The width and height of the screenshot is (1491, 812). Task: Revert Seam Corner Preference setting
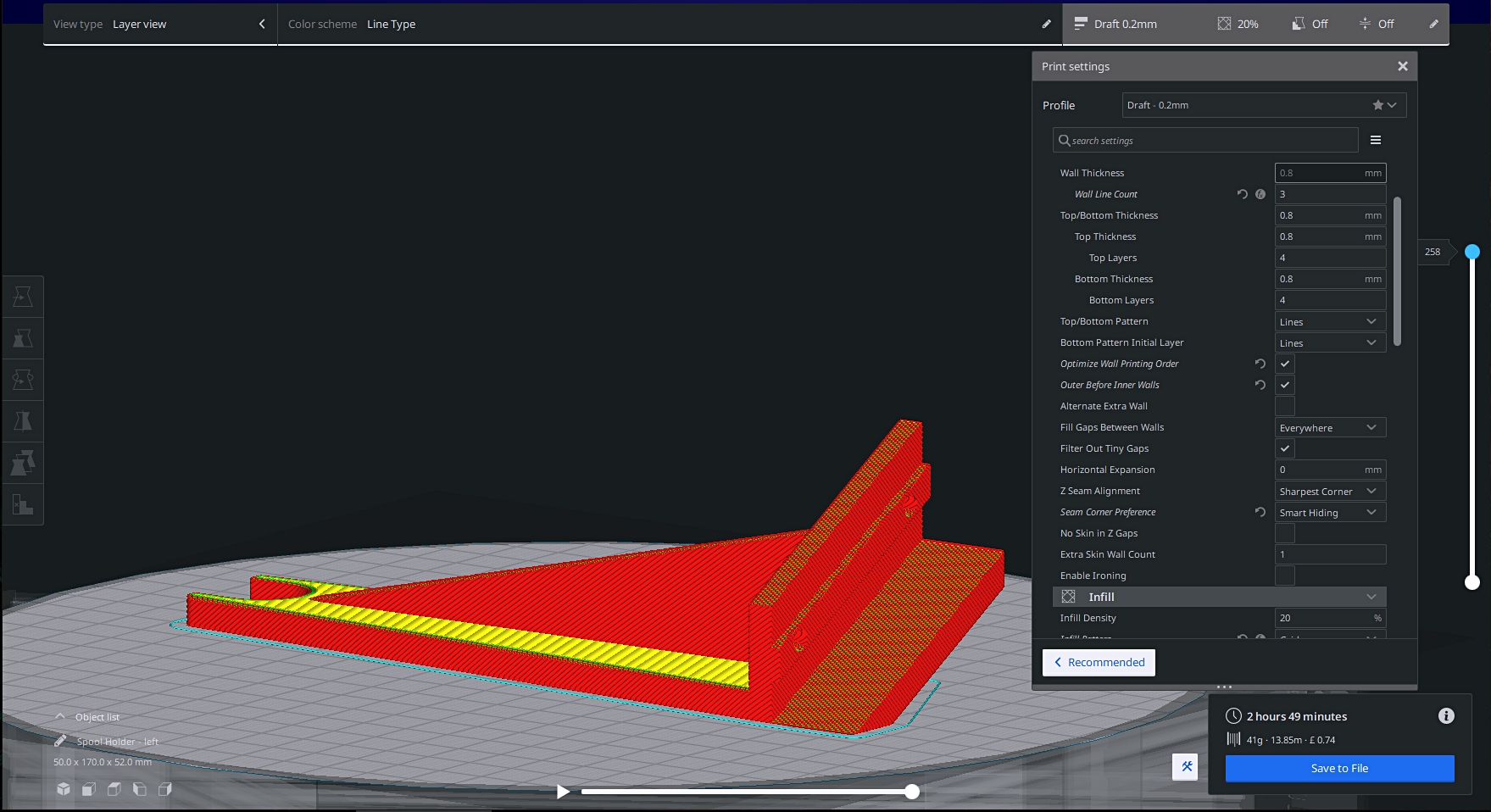click(1260, 512)
